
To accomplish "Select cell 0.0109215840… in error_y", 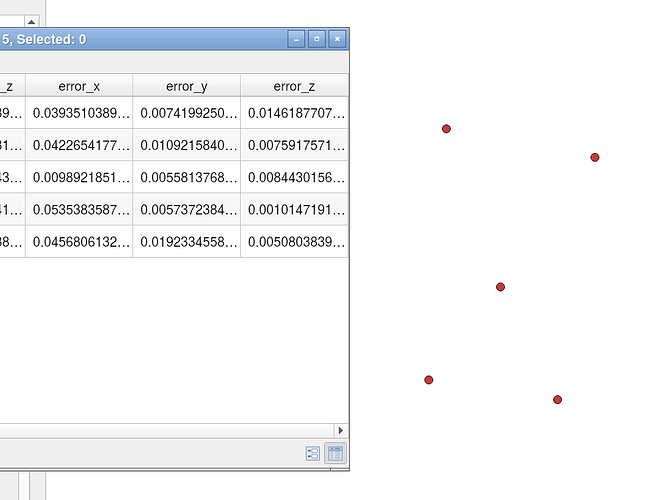I will point(187,145).
